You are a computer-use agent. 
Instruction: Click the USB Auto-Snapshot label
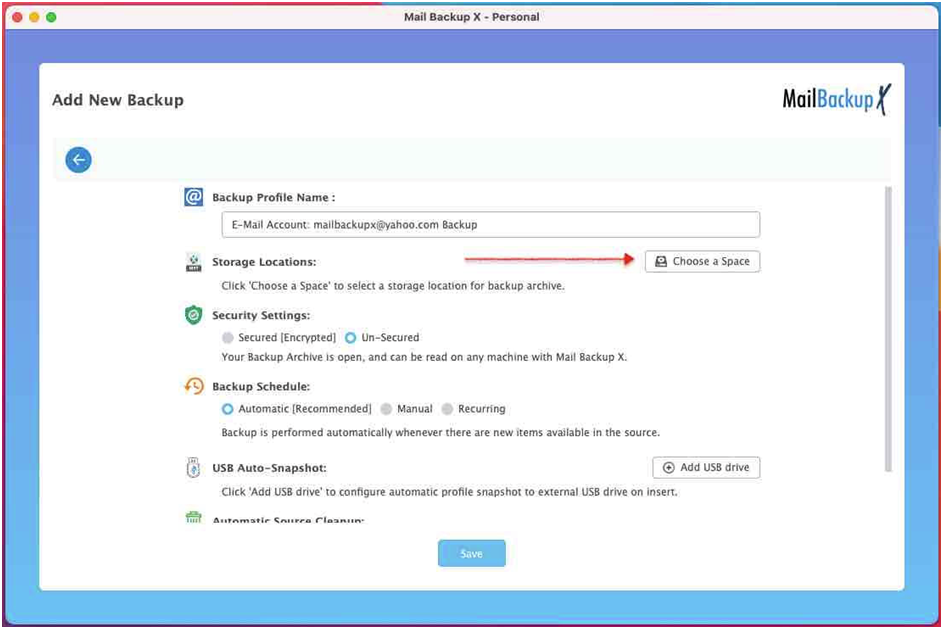[269, 468]
